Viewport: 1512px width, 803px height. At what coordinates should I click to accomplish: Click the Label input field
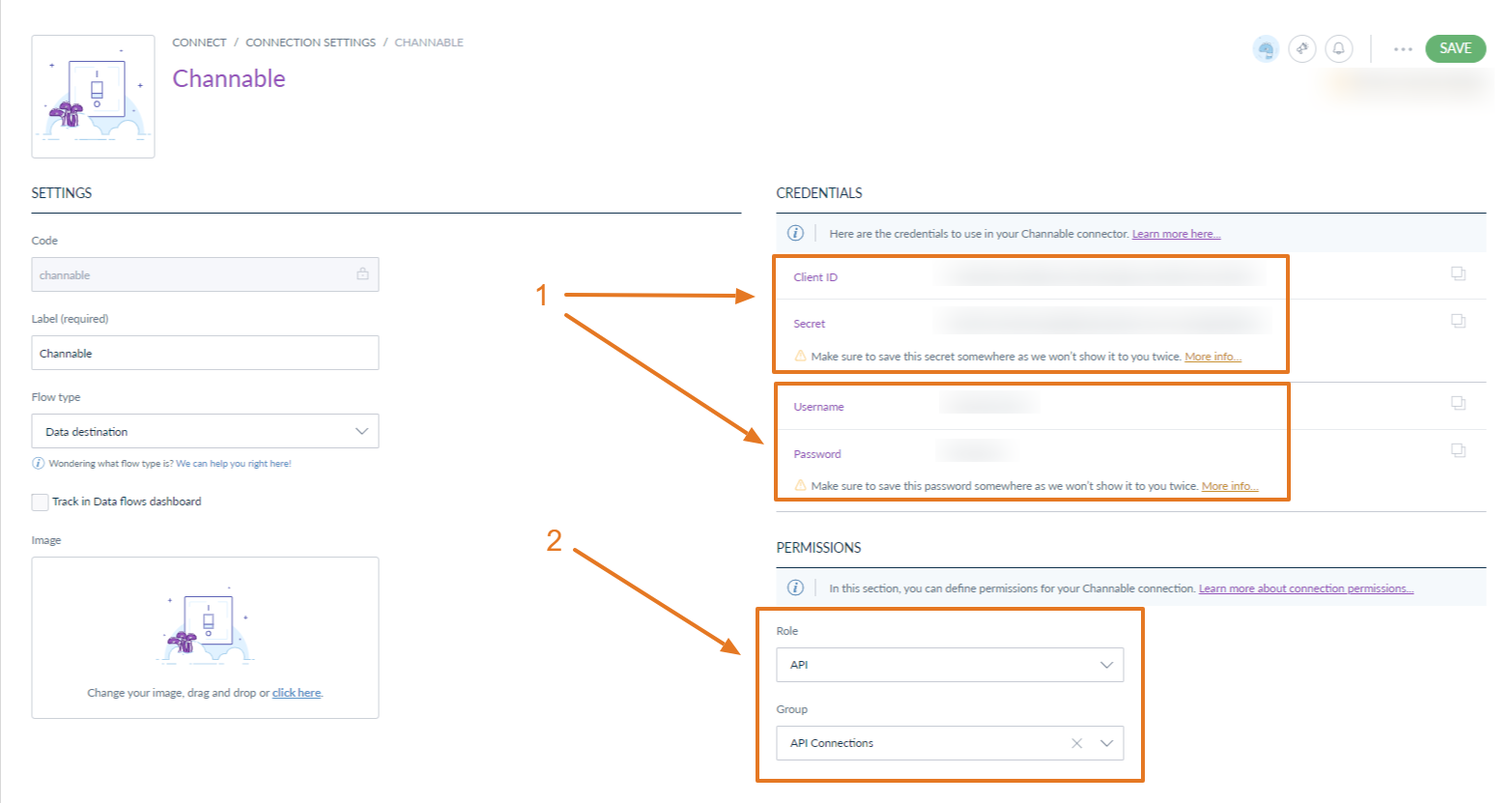tap(205, 353)
